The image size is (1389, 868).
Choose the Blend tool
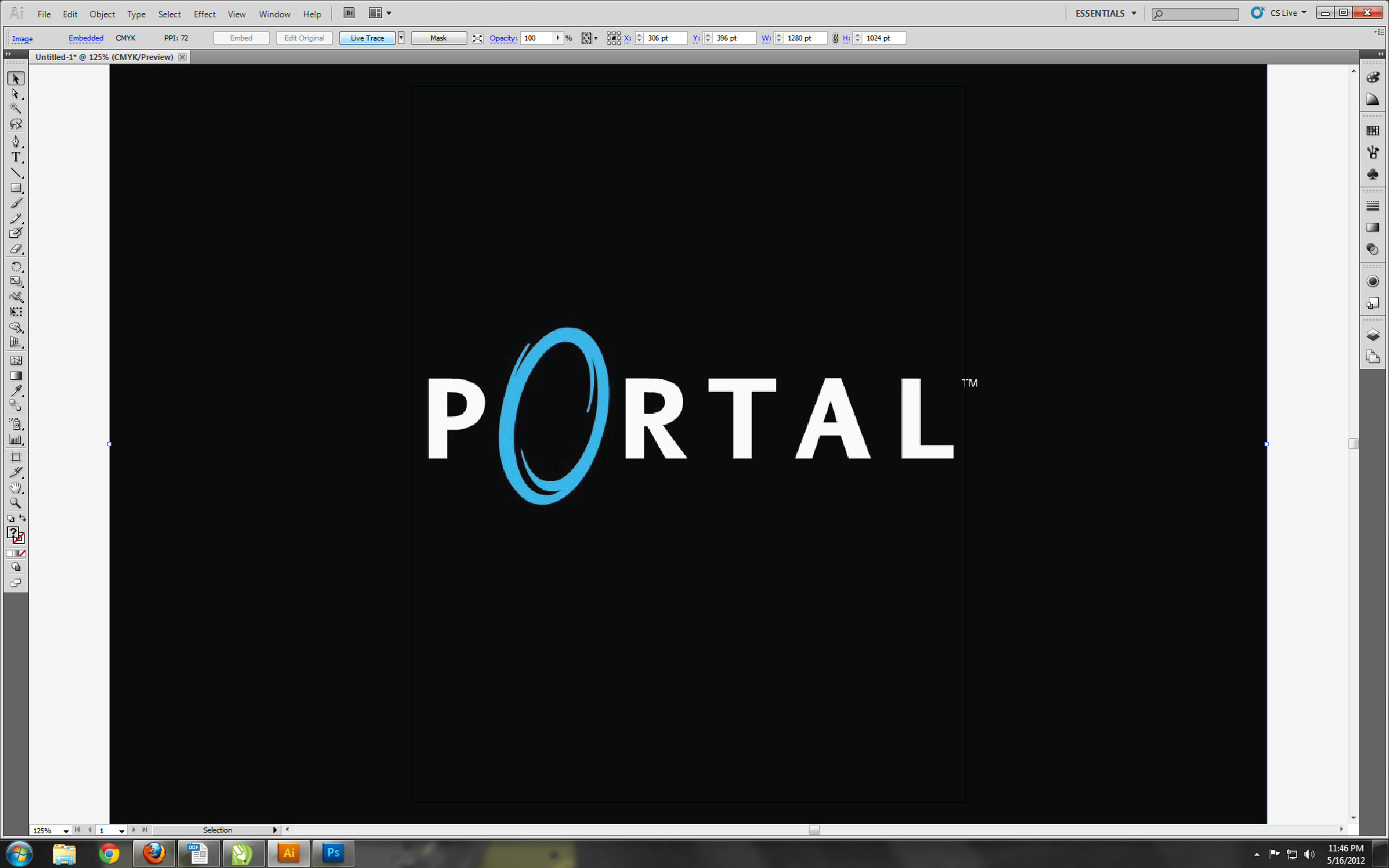pos(16,406)
